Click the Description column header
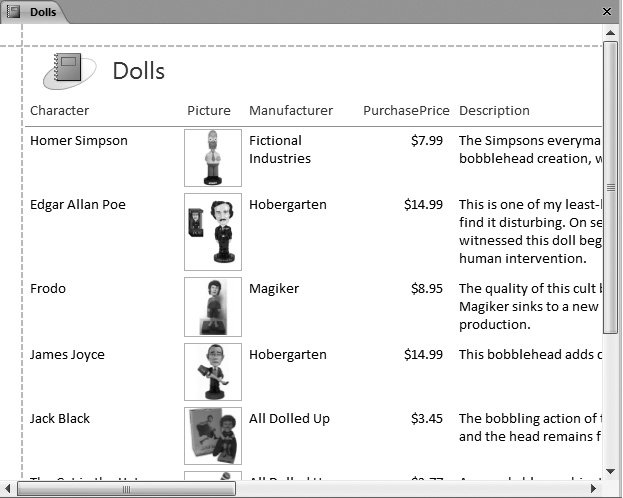The image size is (623, 498). pyautogui.click(x=494, y=111)
